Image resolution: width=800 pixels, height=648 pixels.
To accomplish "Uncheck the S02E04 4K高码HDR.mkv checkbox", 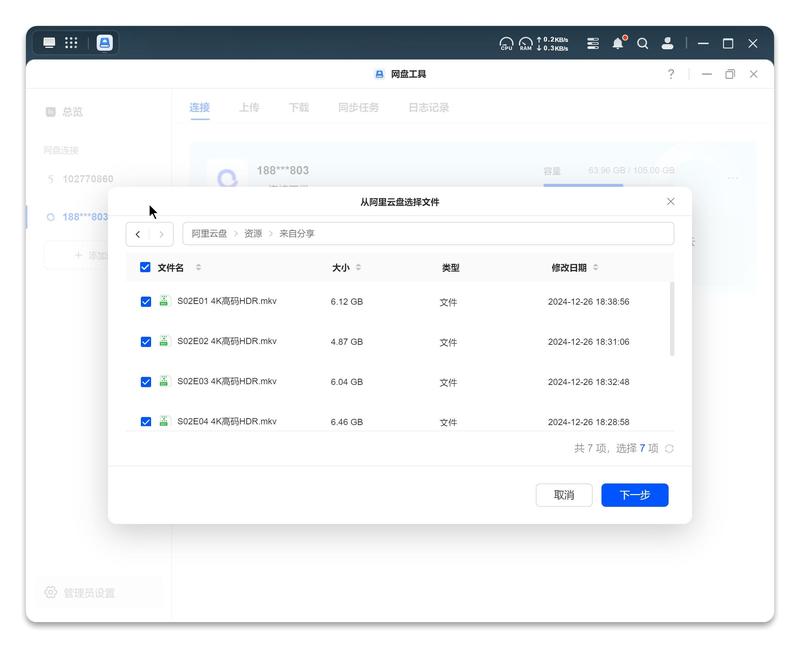I will point(146,421).
